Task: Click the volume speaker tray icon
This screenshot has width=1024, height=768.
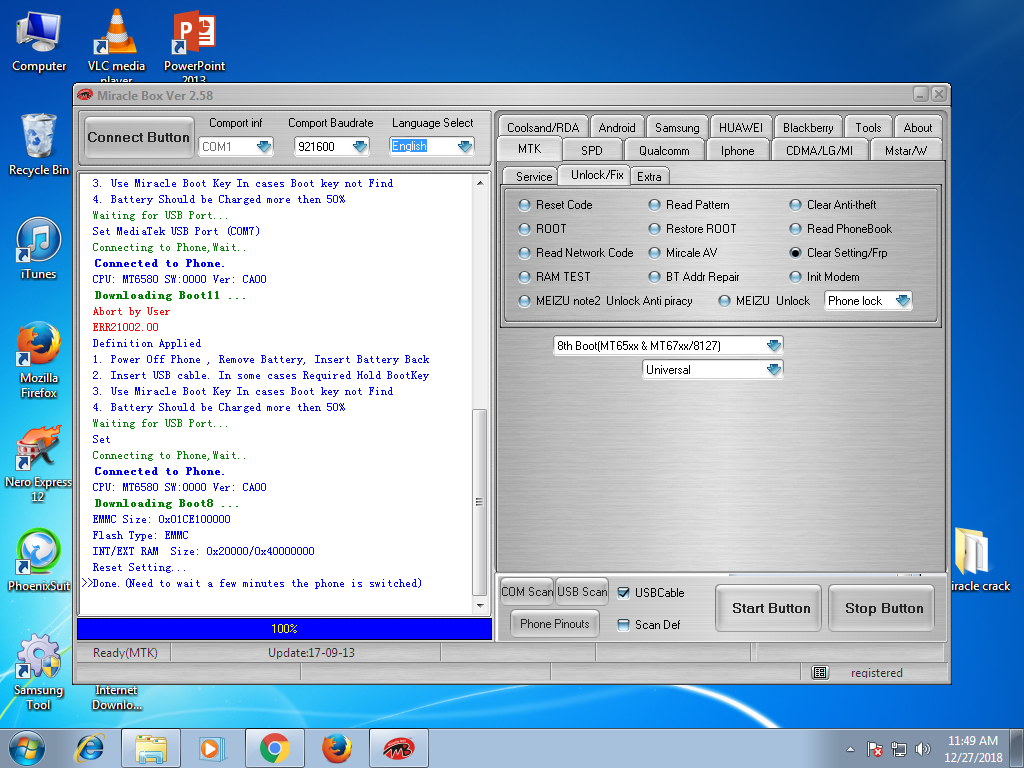Action: (922, 749)
